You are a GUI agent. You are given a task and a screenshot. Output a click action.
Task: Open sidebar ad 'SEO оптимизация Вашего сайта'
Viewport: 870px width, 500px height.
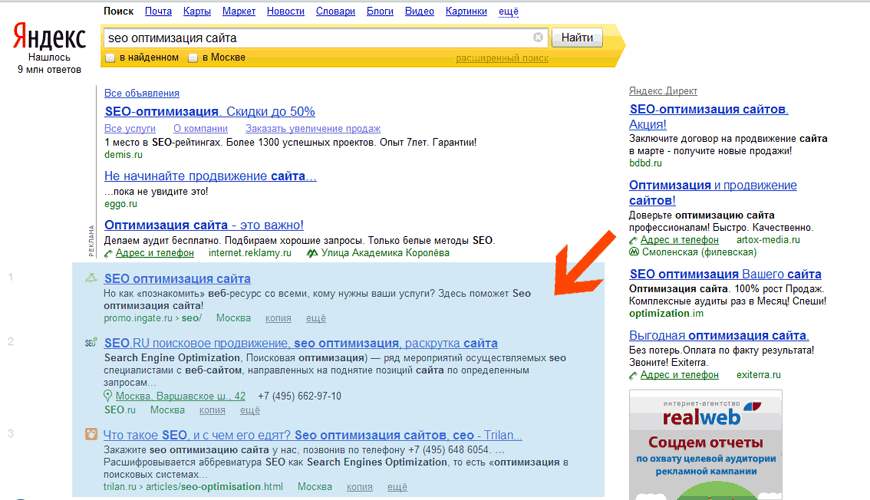pyautogui.click(x=725, y=274)
